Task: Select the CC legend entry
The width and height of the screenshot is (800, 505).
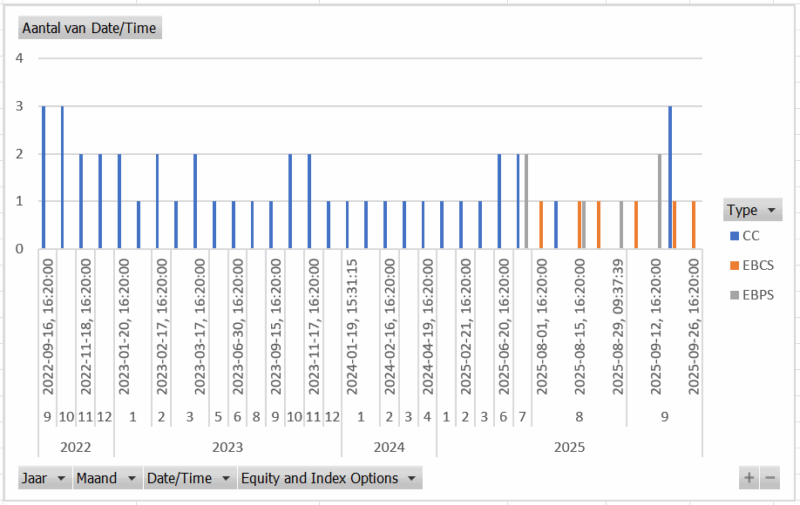Action: click(x=746, y=237)
